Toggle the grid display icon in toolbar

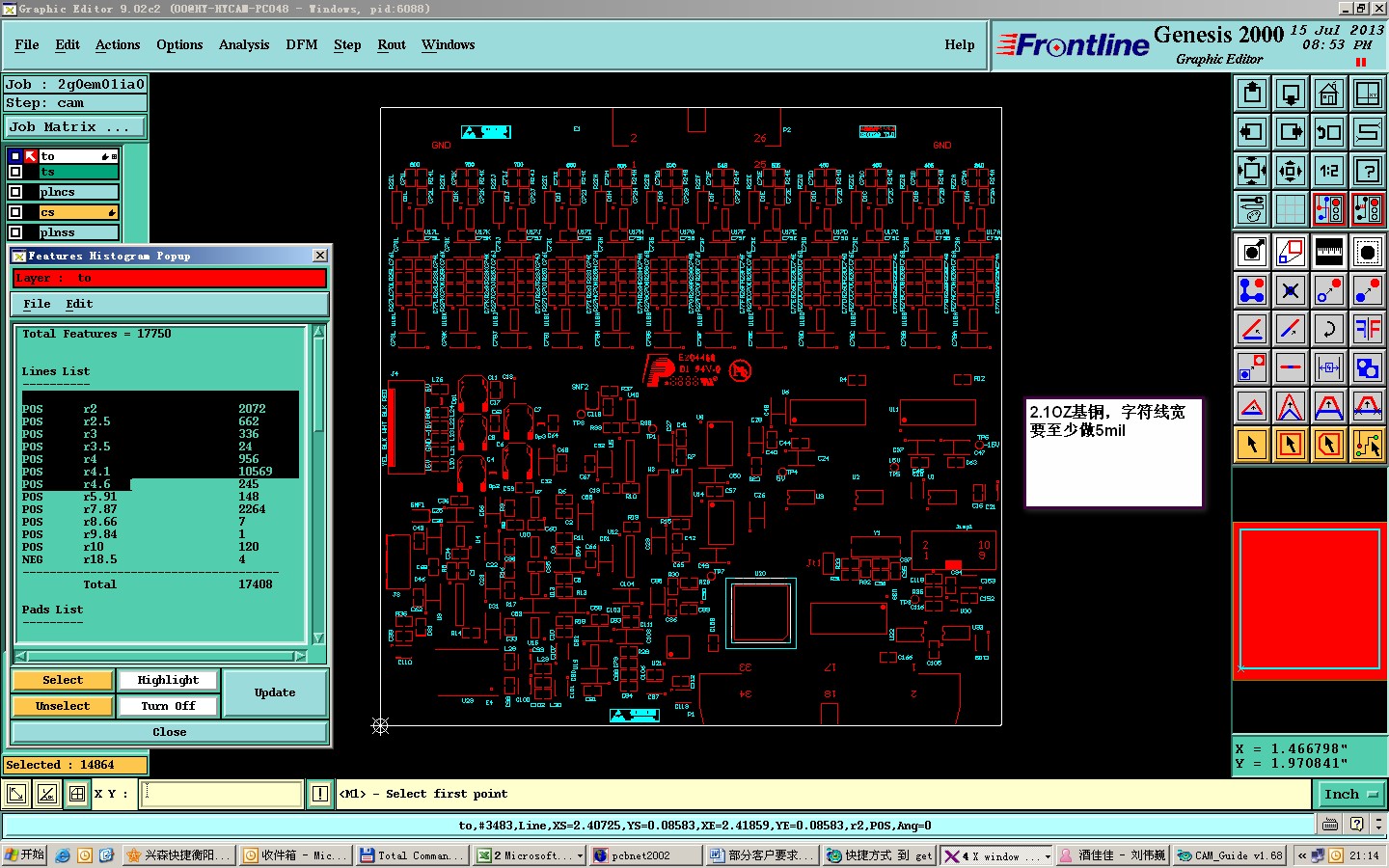[1291, 209]
